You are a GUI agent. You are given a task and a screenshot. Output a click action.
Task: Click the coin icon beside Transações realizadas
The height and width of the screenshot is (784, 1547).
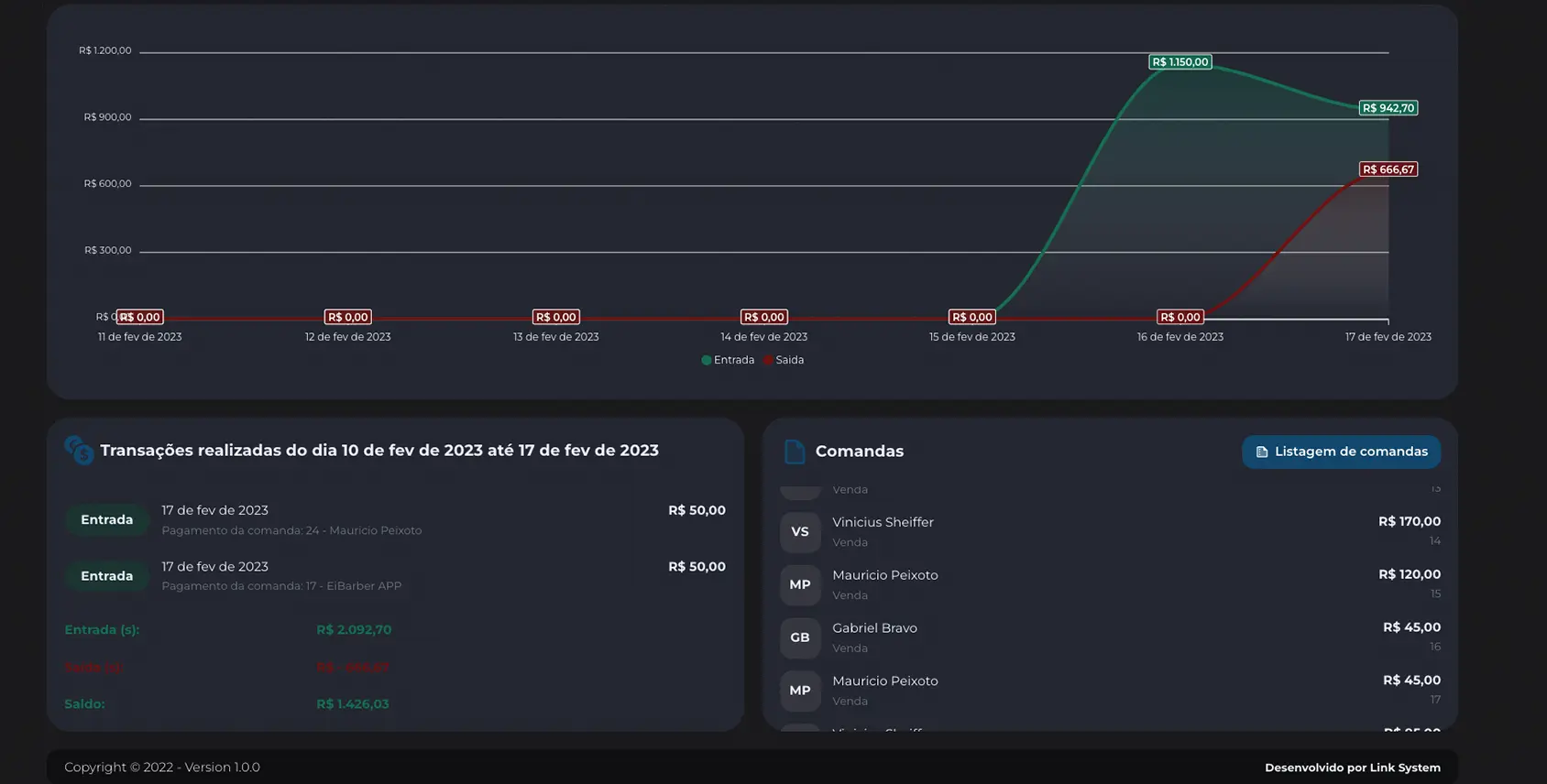click(79, 450)
